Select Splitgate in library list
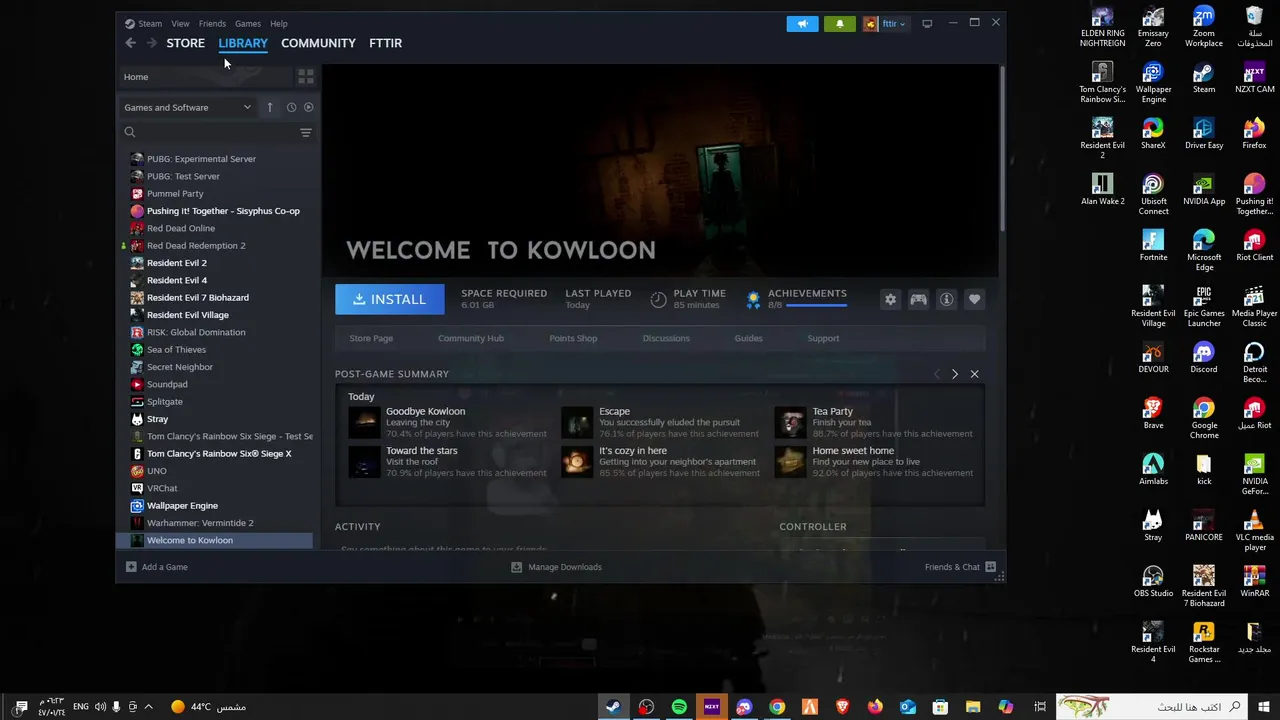Viewport: 1280px width, 720px height. point(165,402)
